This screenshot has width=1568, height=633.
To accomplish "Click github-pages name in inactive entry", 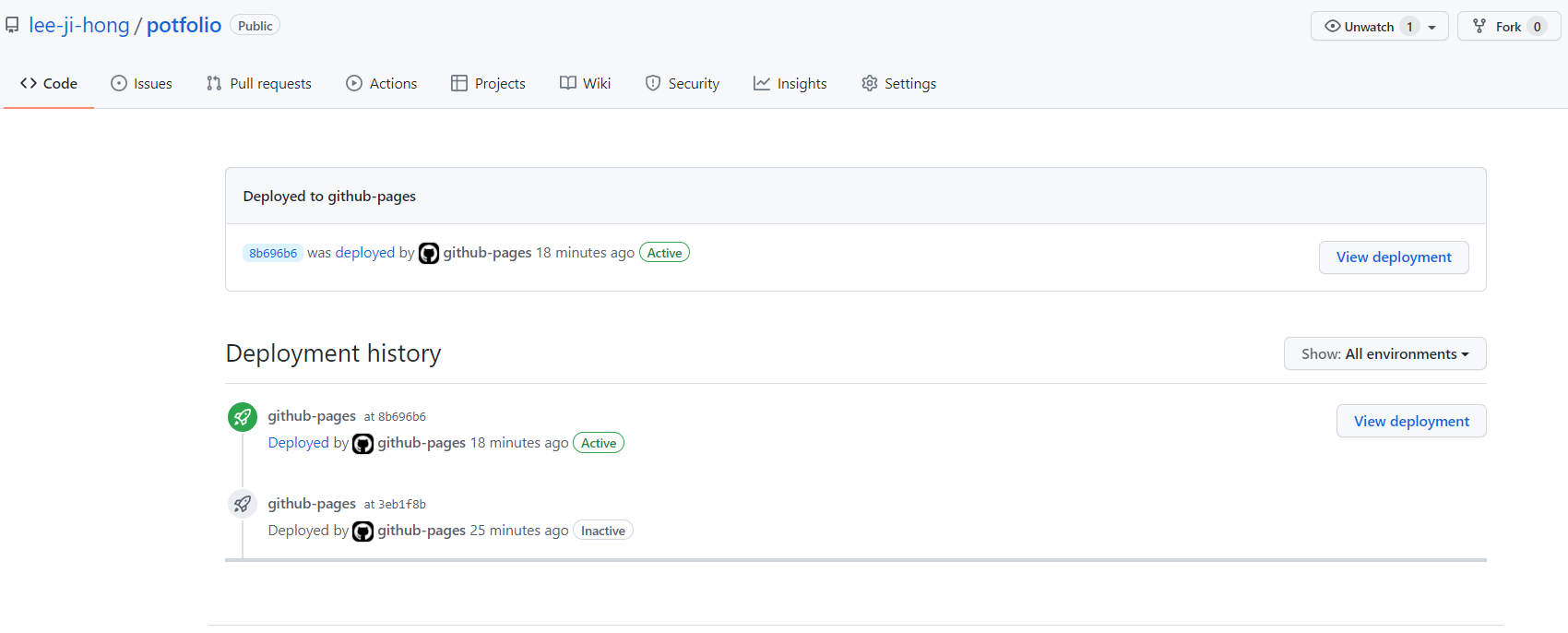I will click(x=422, y=531).
